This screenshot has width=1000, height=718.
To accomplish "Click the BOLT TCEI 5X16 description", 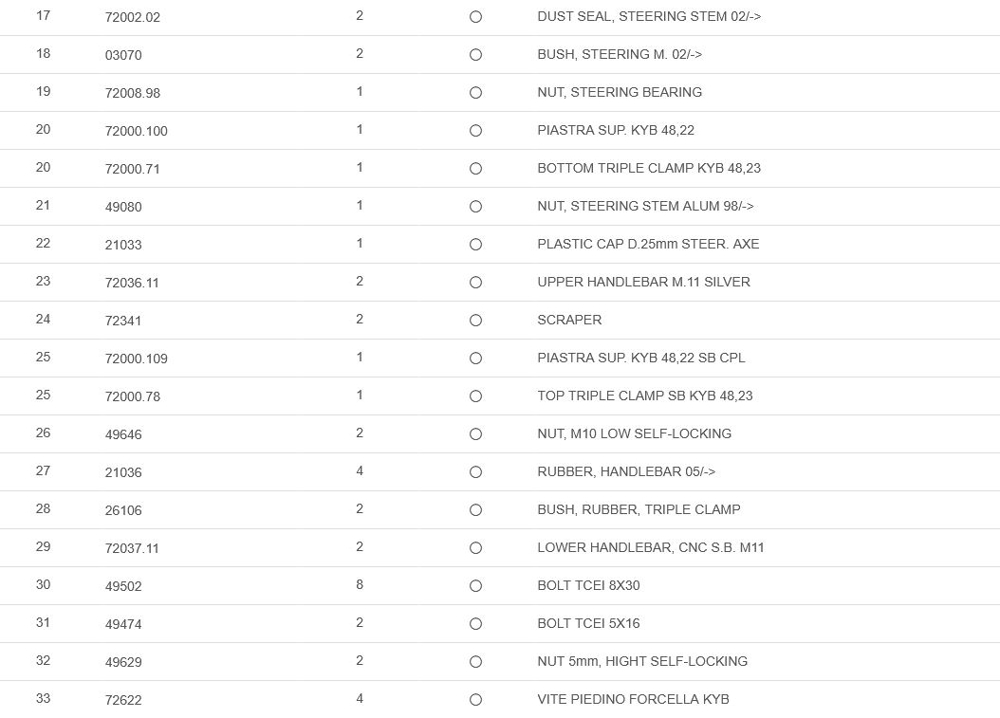I will (588, 624).
